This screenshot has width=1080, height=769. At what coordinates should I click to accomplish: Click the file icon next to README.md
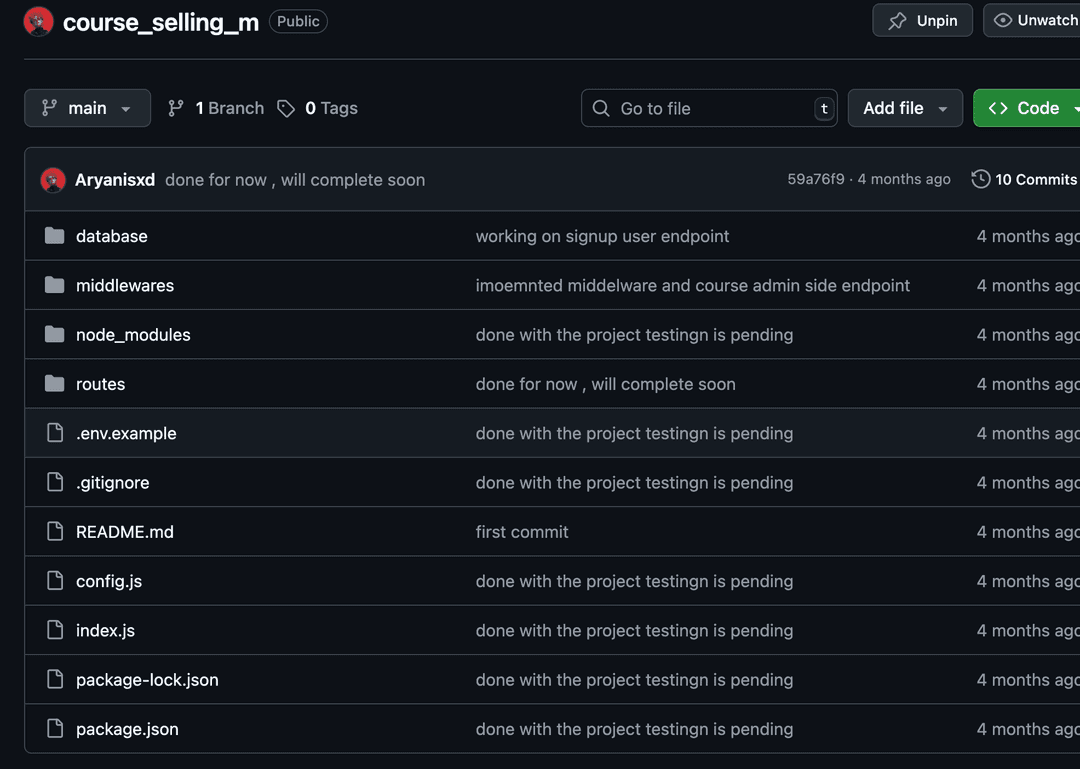54,531
